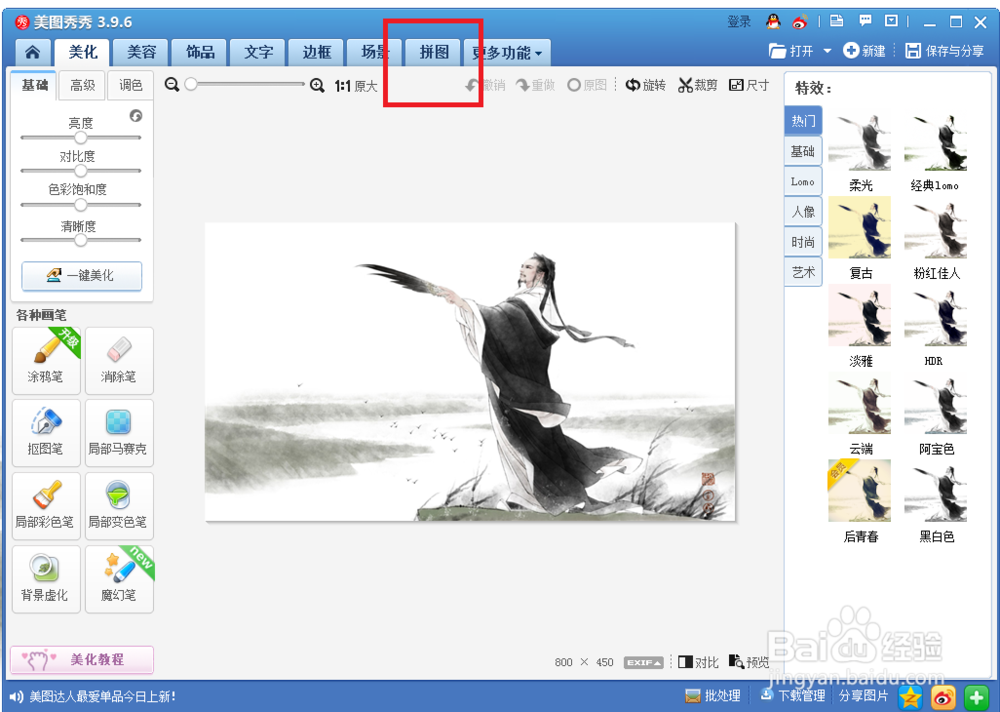The height and width of the screenshot is (712, 1000).
Task: Click the zoom out magnifier icon
Action: pos(172,84)
